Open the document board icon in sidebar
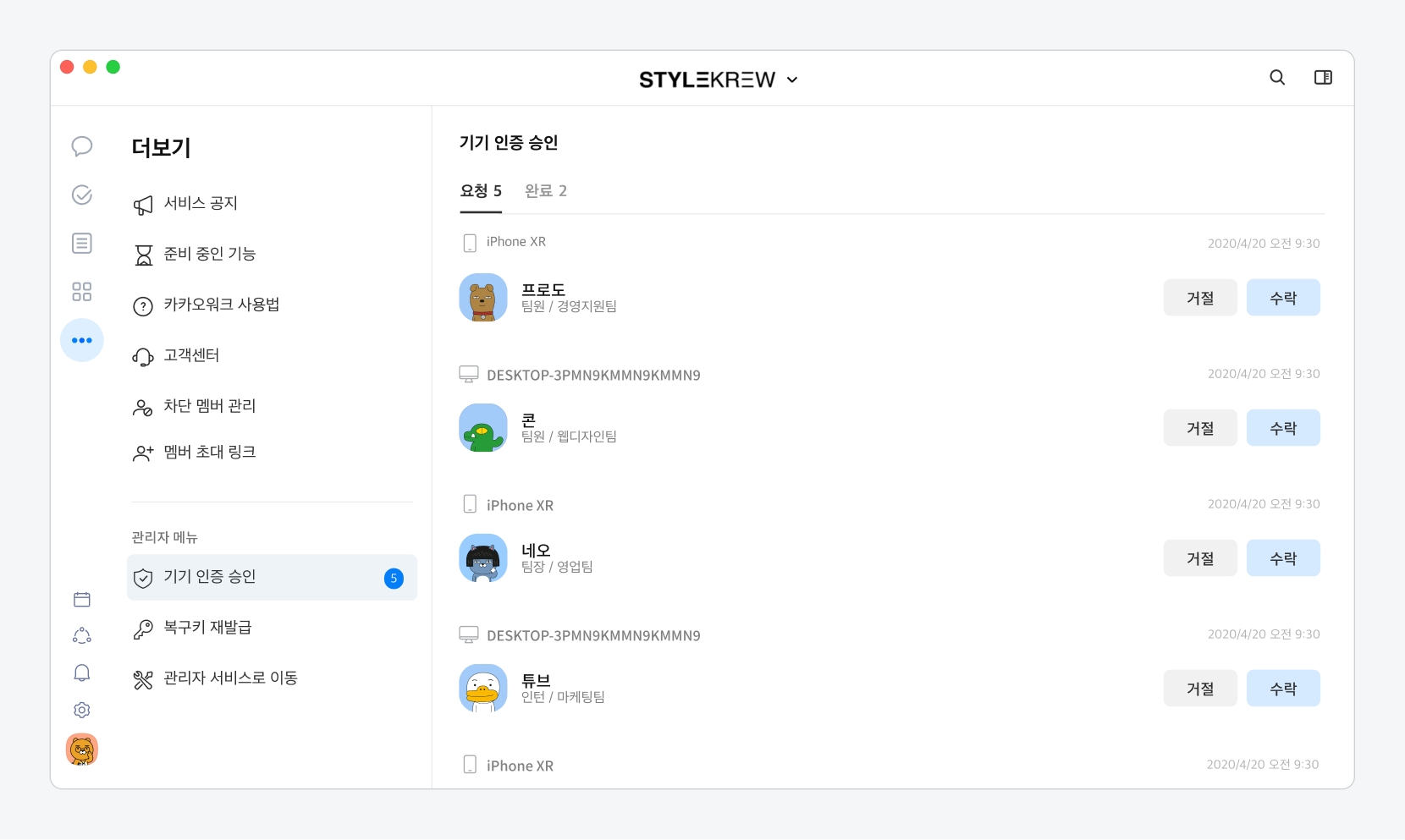Screen dimensions: 1405x840 click(82, 244)
